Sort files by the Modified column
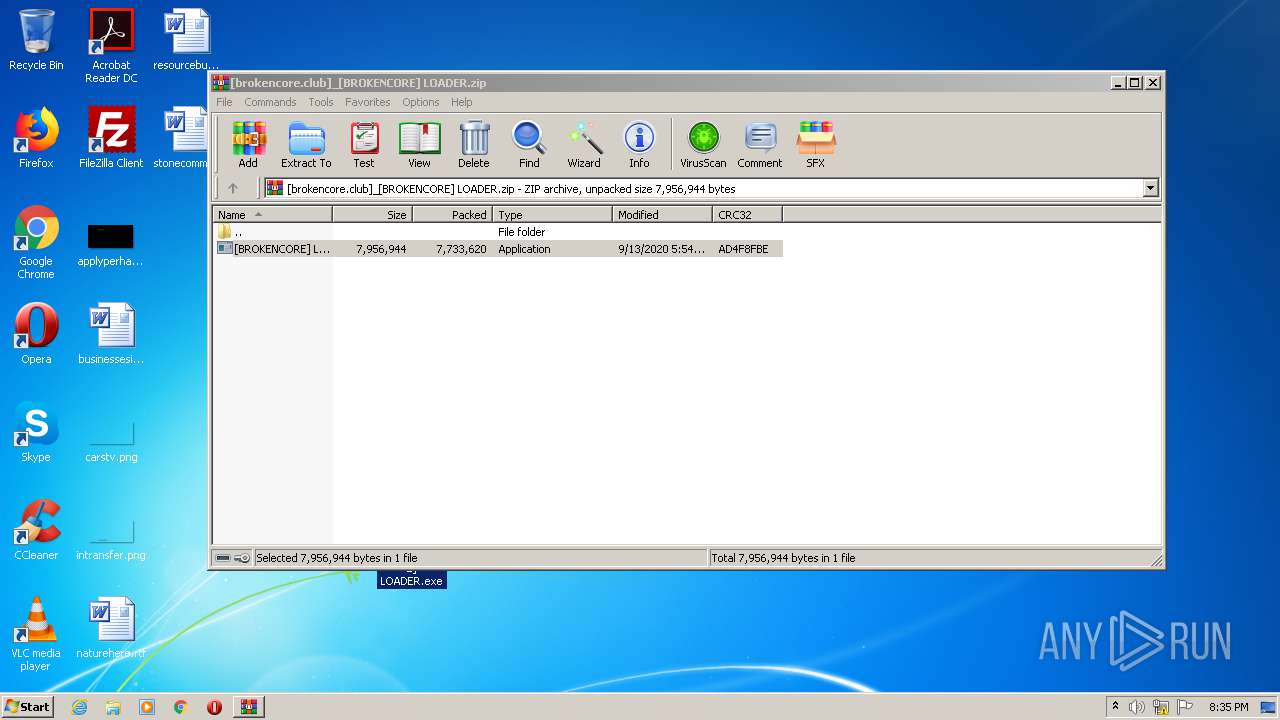The width and height of the screenshot is (1280, 720). coord(663,215)
